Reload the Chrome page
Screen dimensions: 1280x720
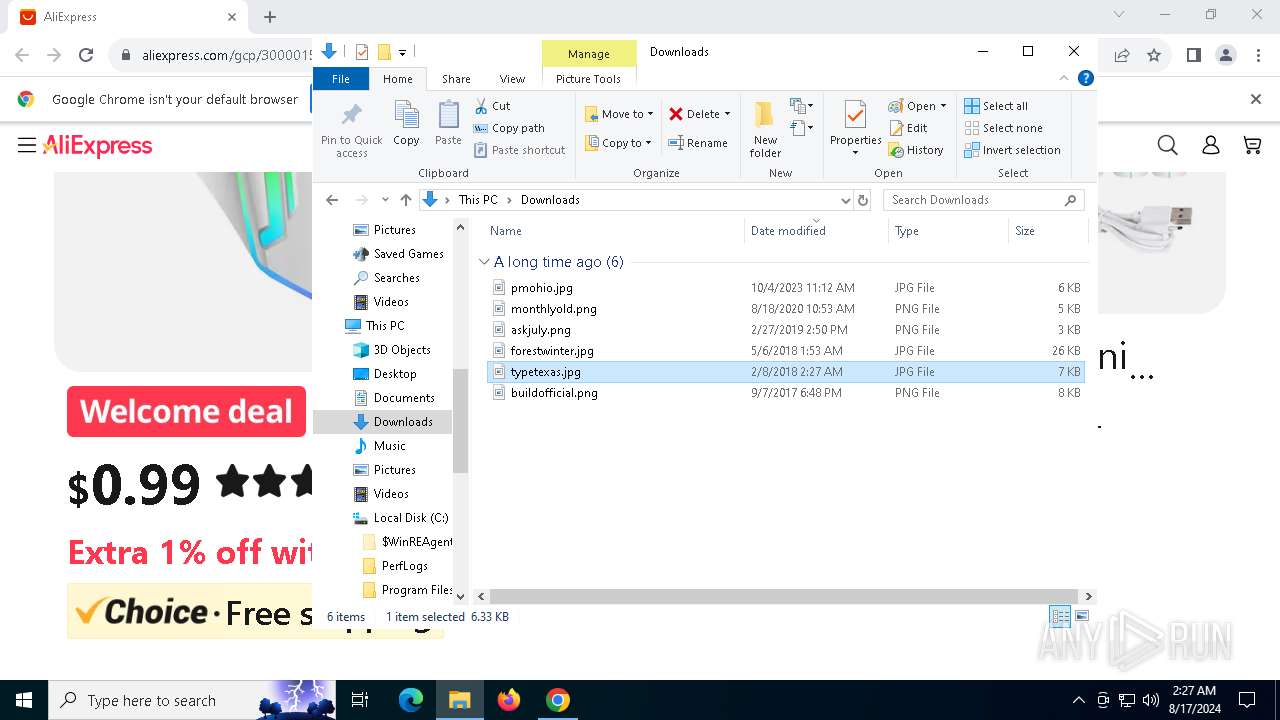tap(86, 56)
